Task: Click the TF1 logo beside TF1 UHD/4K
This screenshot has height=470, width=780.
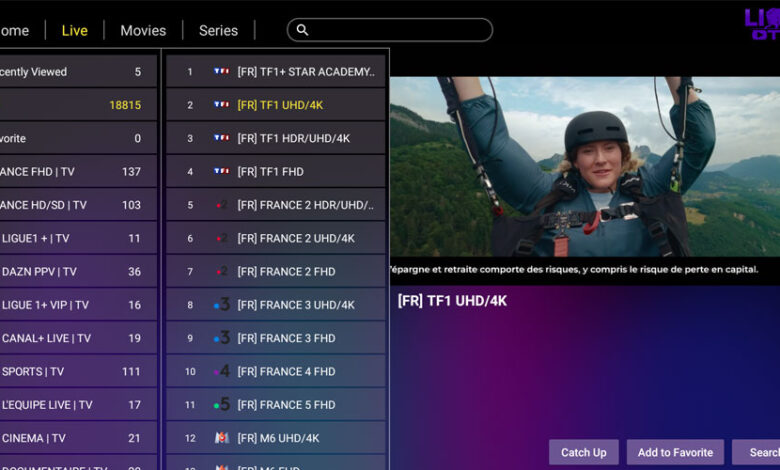Action: (x=221, y=105)
